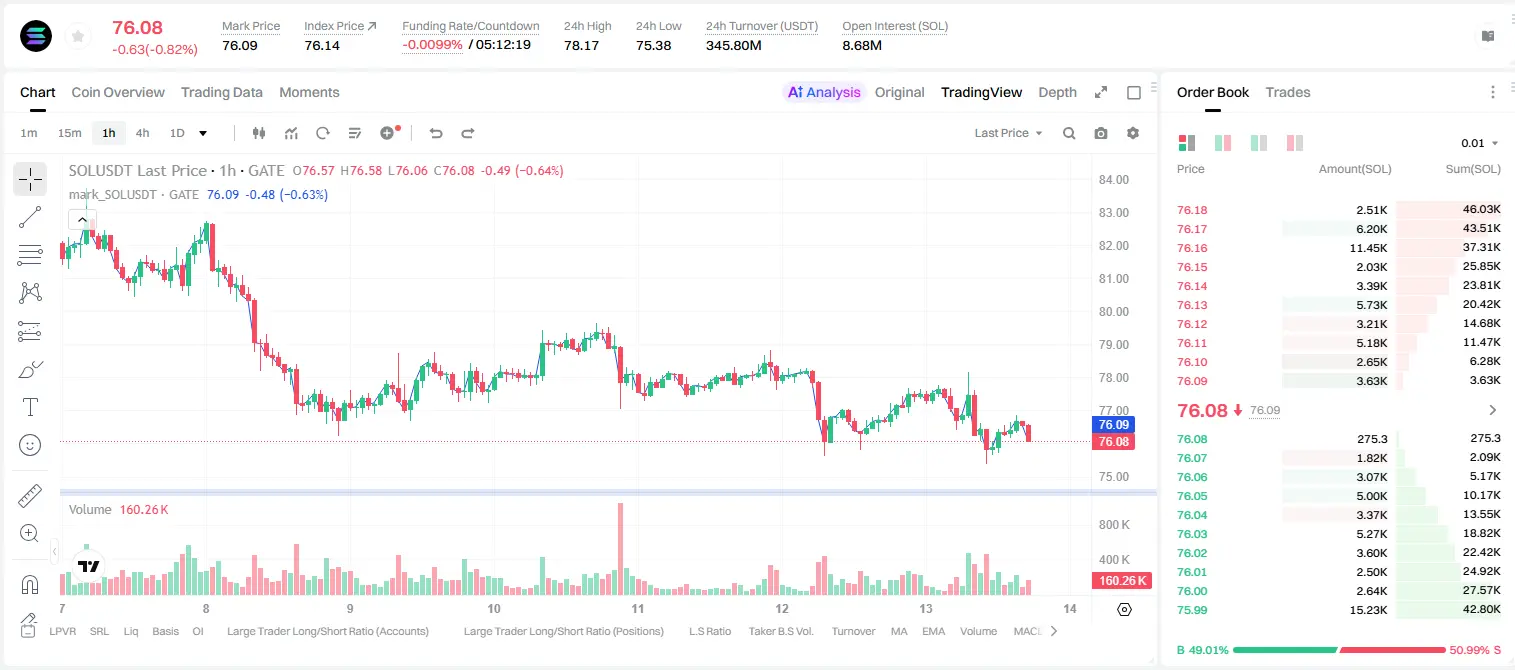
Task: Expand more timeframe intervals arrow
Action: [x=203, y=133]
